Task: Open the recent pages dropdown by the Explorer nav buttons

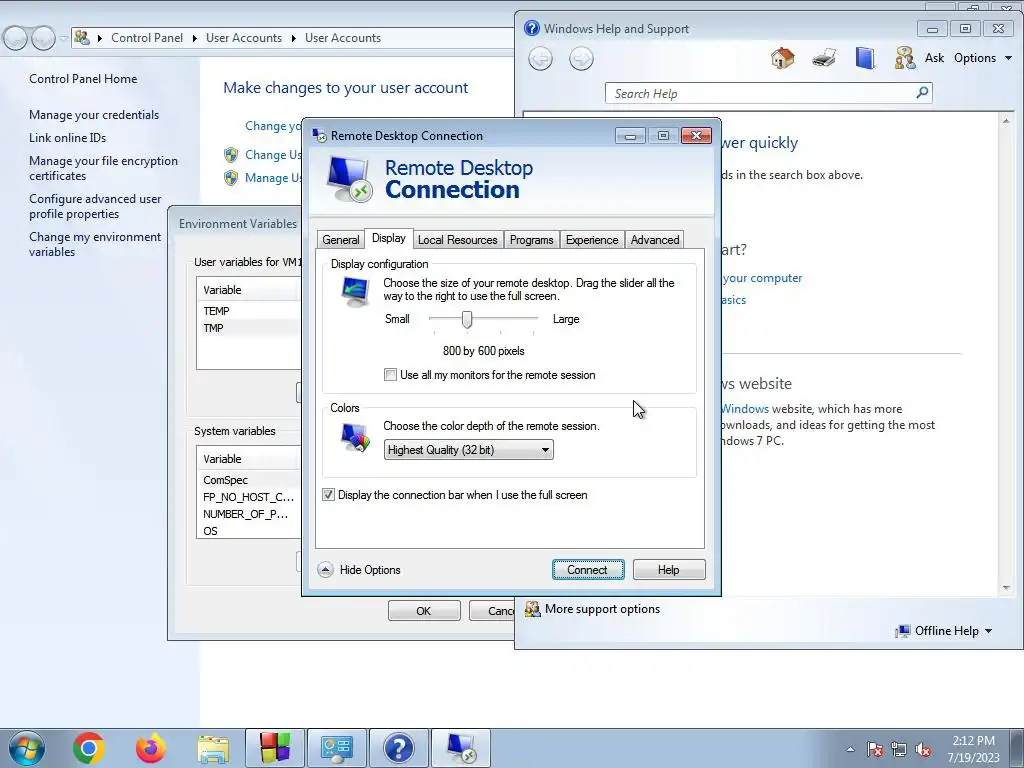Action: [x=63, y=39]
